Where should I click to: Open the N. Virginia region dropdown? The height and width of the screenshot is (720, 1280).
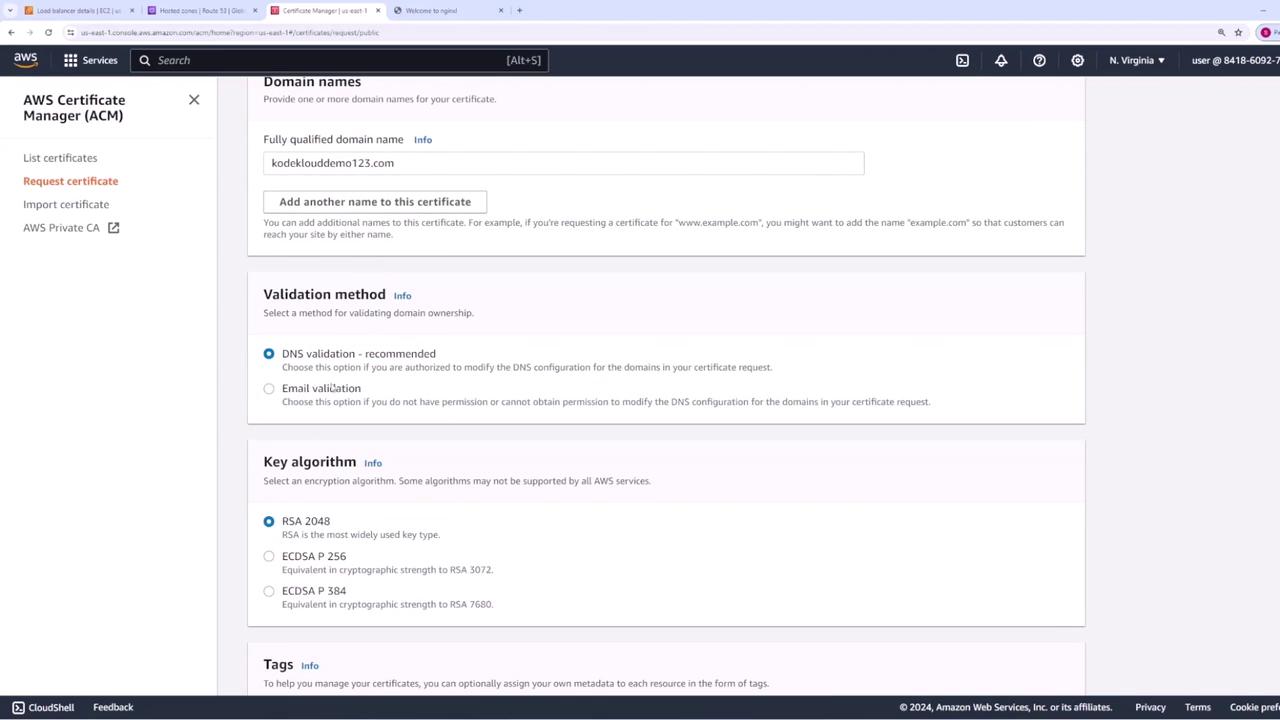(x=1137, y=60)
